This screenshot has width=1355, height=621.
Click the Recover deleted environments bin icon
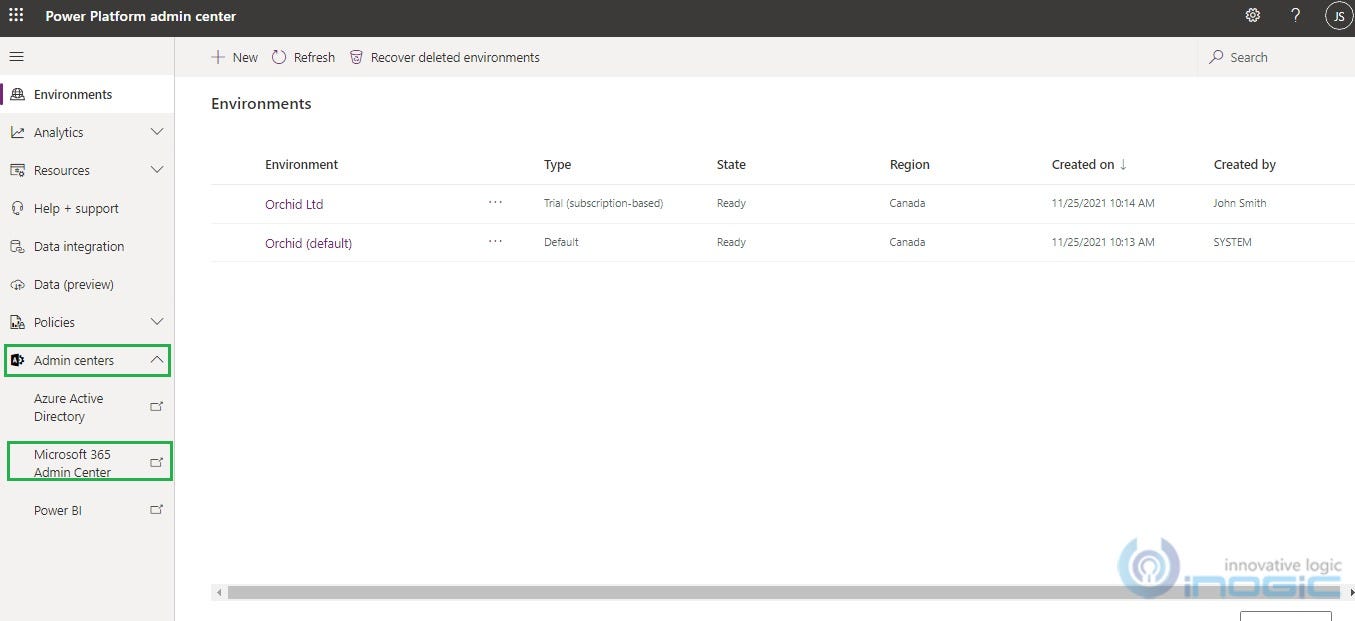(356, 57)
